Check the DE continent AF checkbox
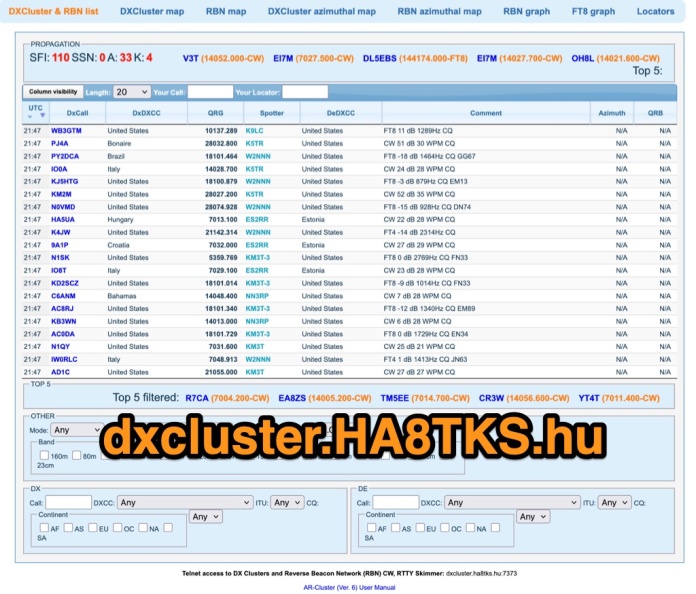696x594 pixels. click(372, 527)
